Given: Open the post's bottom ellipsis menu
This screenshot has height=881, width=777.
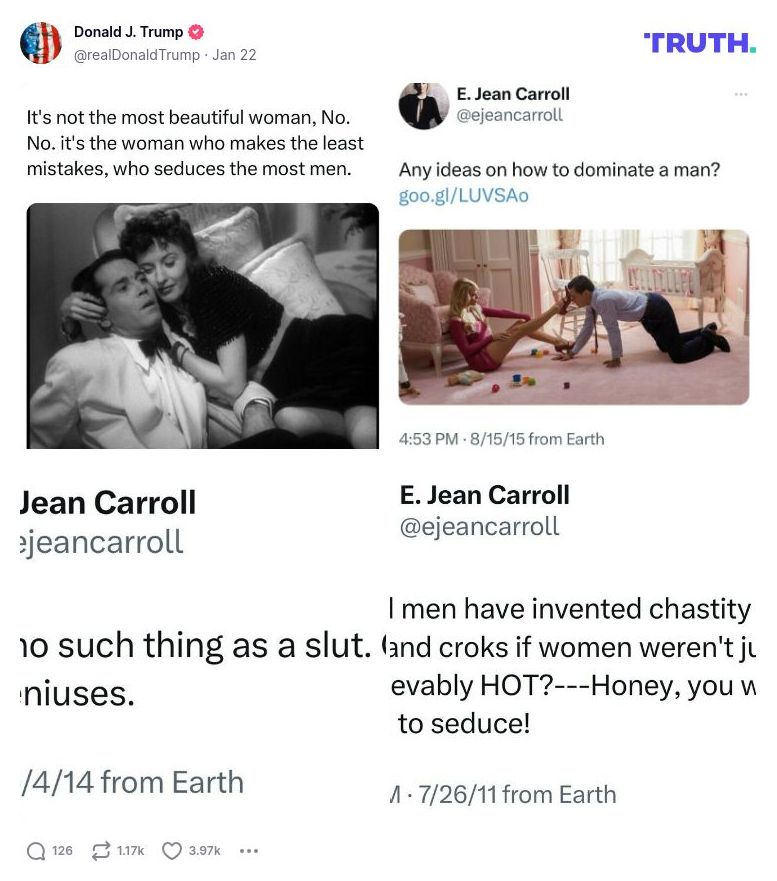Looking at the screenshot, I should (x=249, y=851).
